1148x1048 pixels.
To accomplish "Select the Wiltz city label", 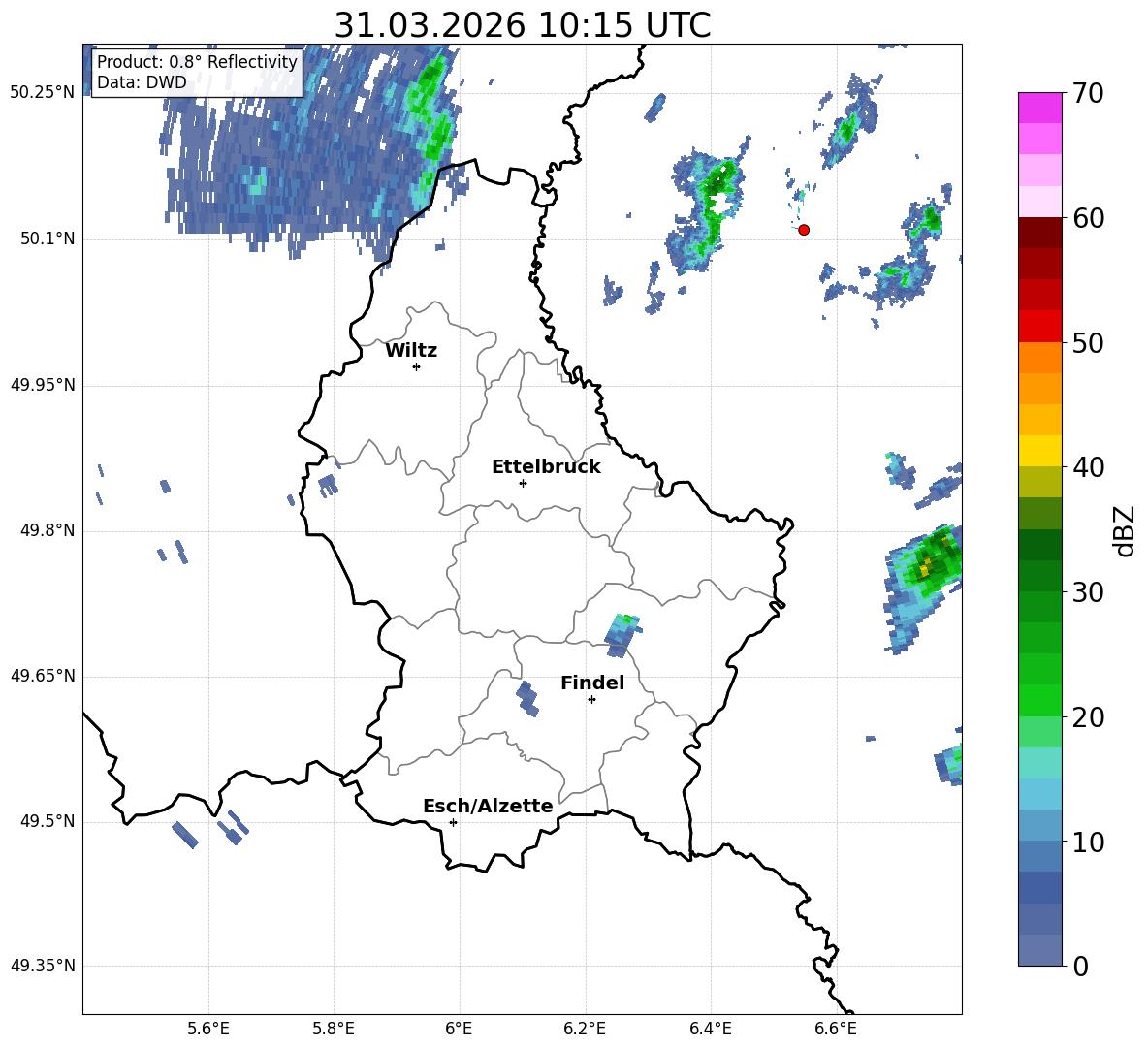I will click(x=411, y=351).
